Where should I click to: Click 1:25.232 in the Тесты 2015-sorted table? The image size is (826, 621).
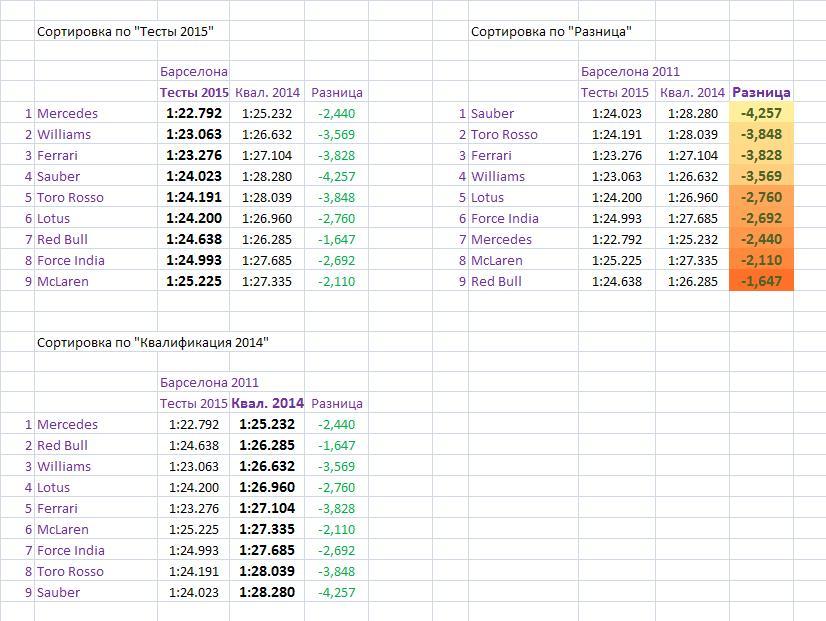[267, 113]
